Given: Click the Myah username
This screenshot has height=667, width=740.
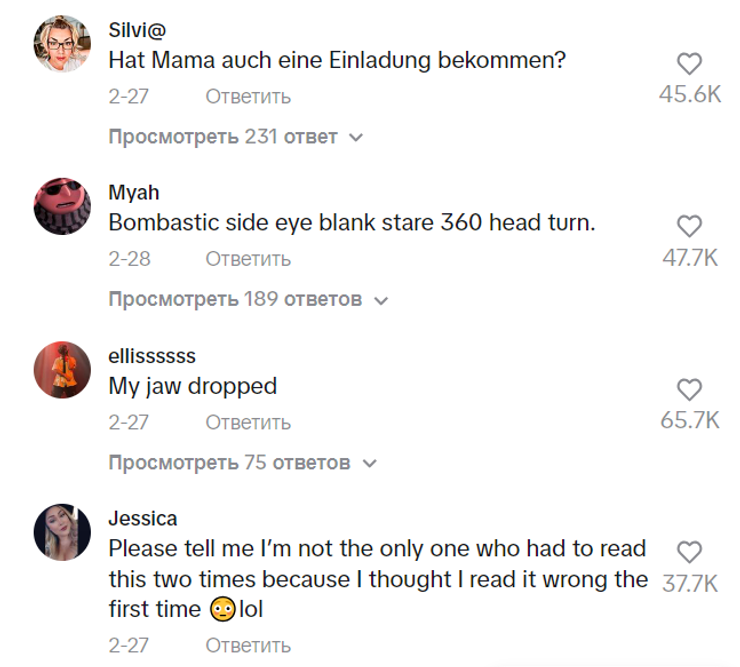Looking at the screenshot, I should click(133, 193).
